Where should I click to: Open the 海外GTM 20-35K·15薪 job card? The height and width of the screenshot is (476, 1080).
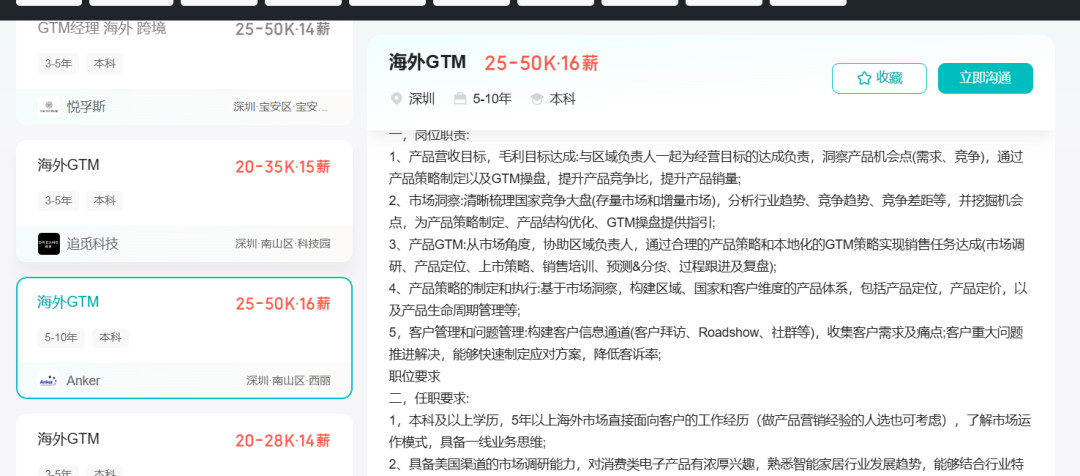[184, 201]
